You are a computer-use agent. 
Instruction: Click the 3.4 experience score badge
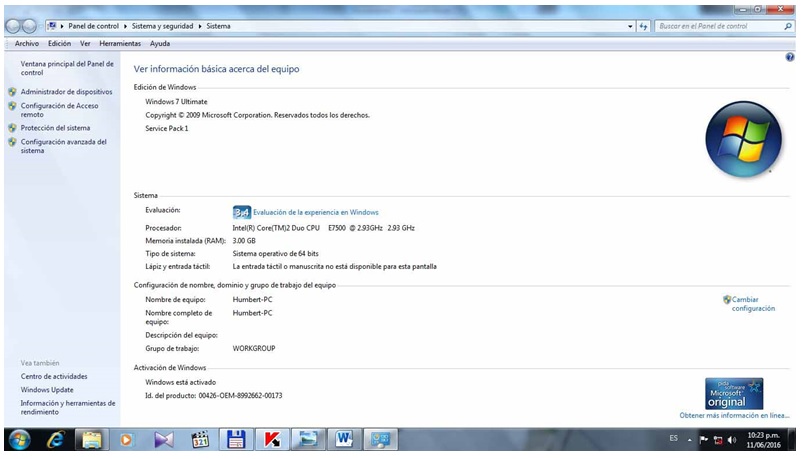point(242,212)
